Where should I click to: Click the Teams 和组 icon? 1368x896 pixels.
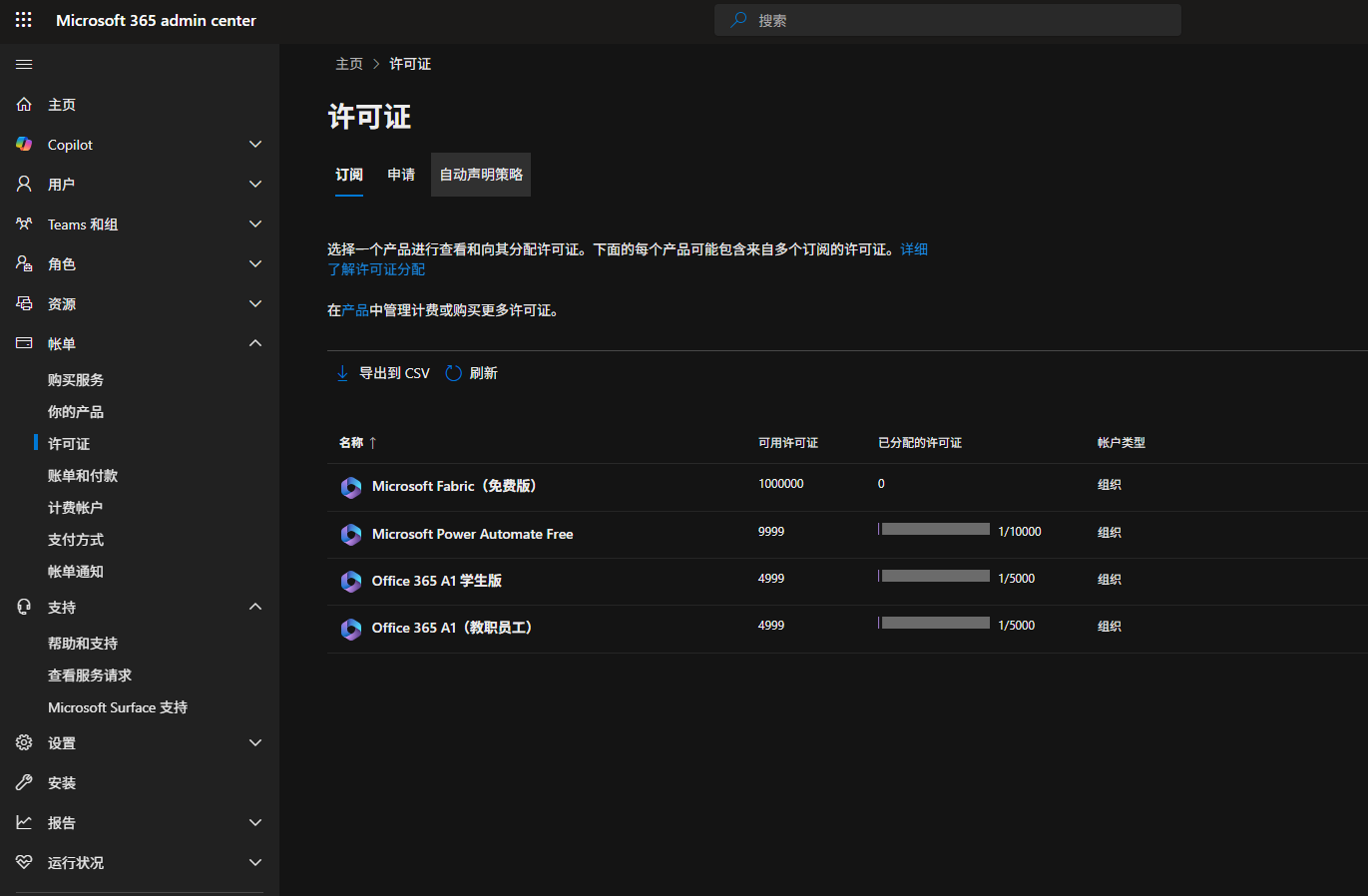point(24,224)
